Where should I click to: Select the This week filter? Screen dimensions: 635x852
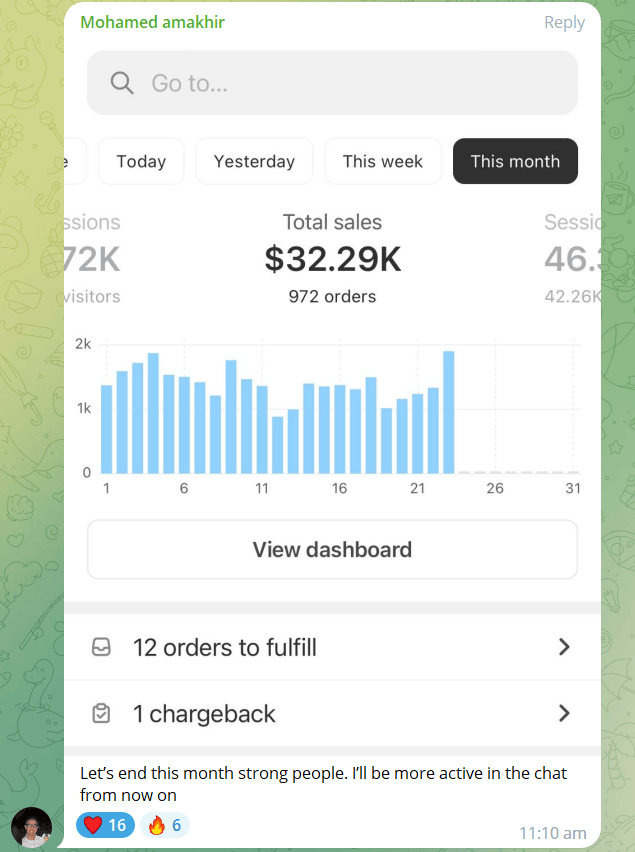tap(382, 161)
